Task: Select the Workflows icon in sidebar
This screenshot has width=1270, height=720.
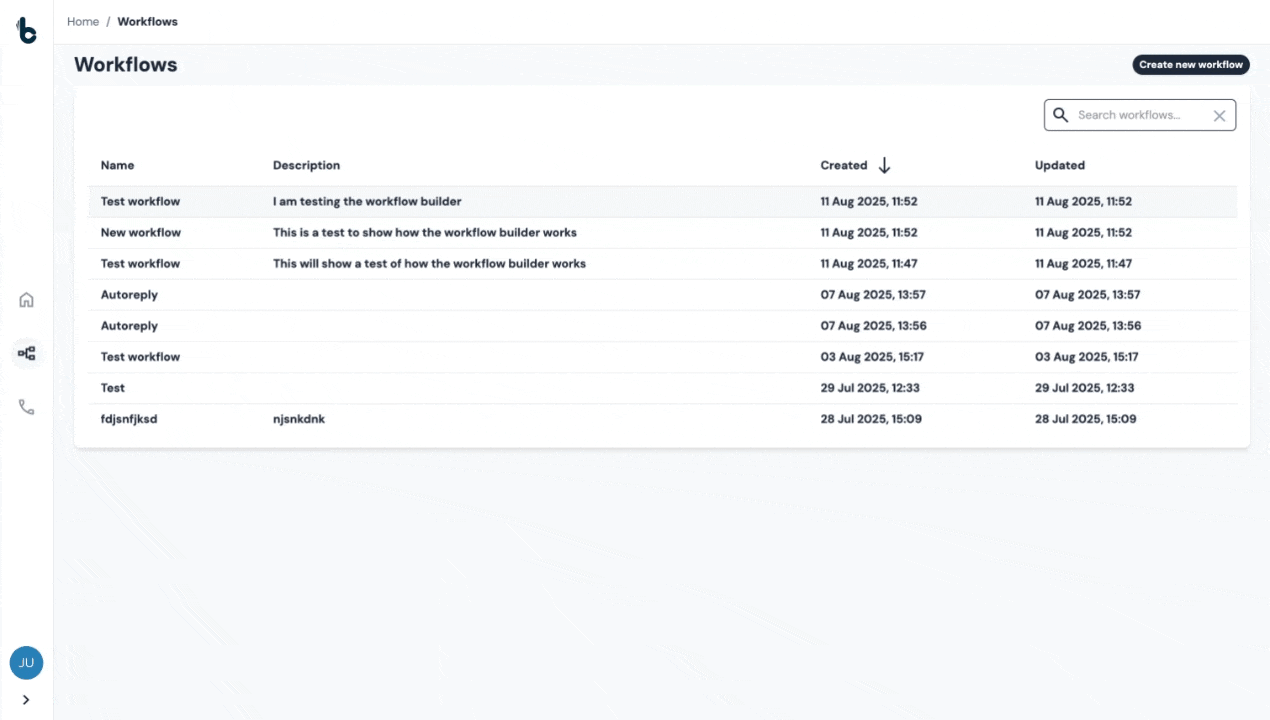Action: pyautogui.click(x=27, y=353)
